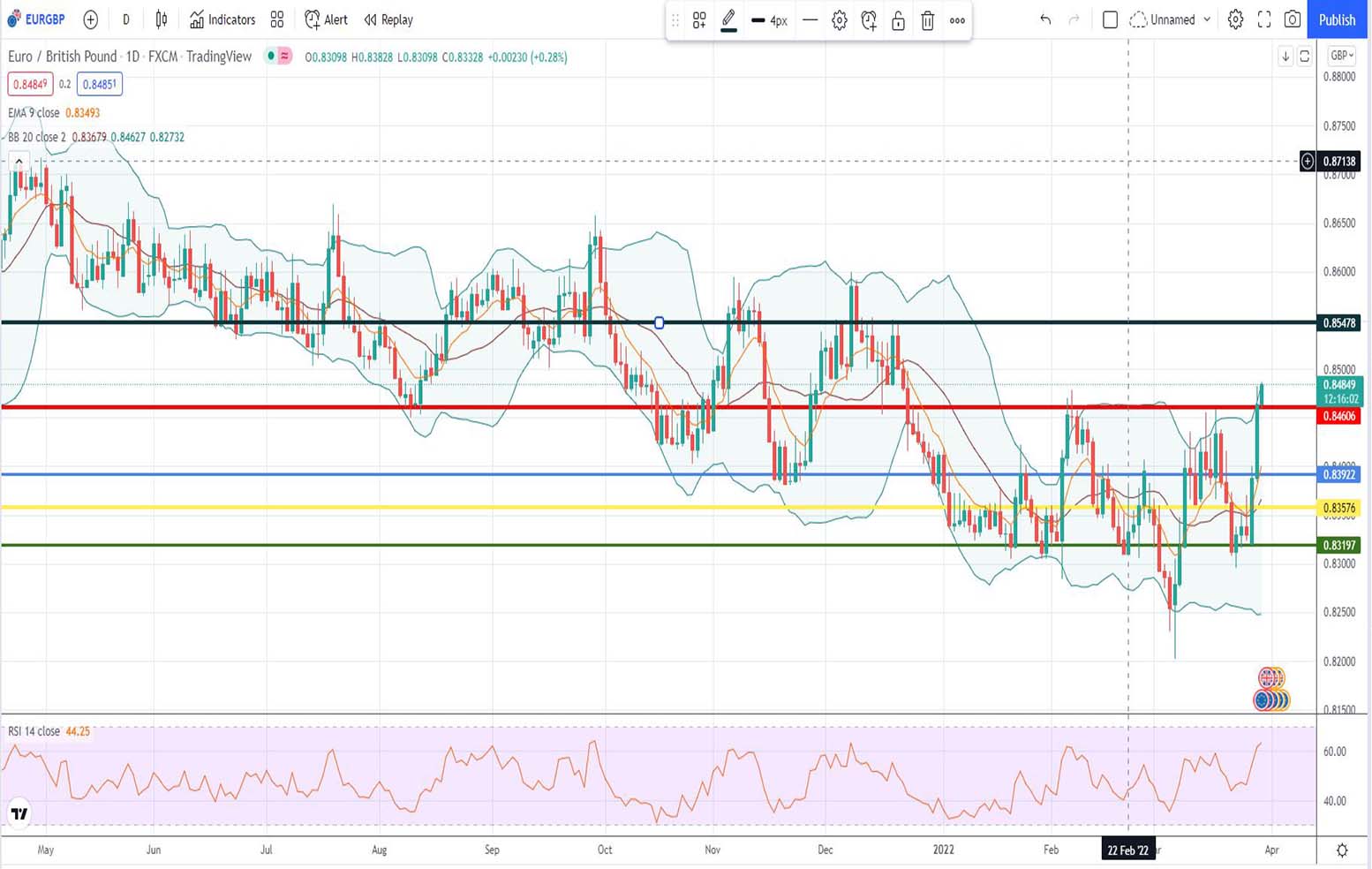The width and height of the screenshot is (1372, 869).
Task: Open the GBP currency dropdown
Action: coord(1341,56)
